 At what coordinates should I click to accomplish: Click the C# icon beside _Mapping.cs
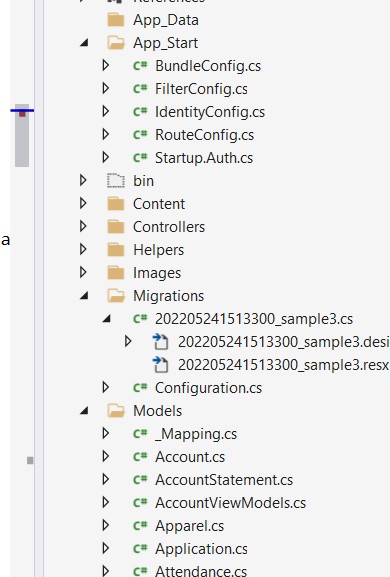coord(140,433)
